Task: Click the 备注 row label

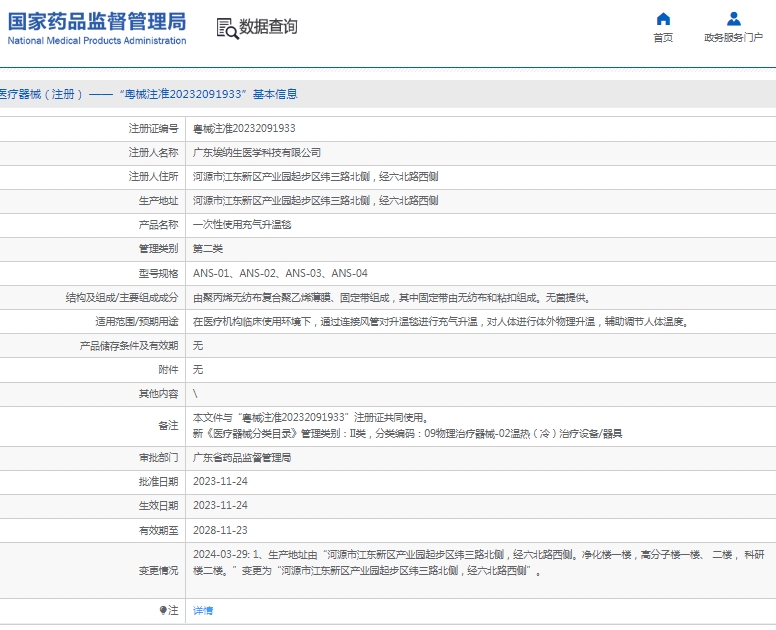Action: (168, 426)
